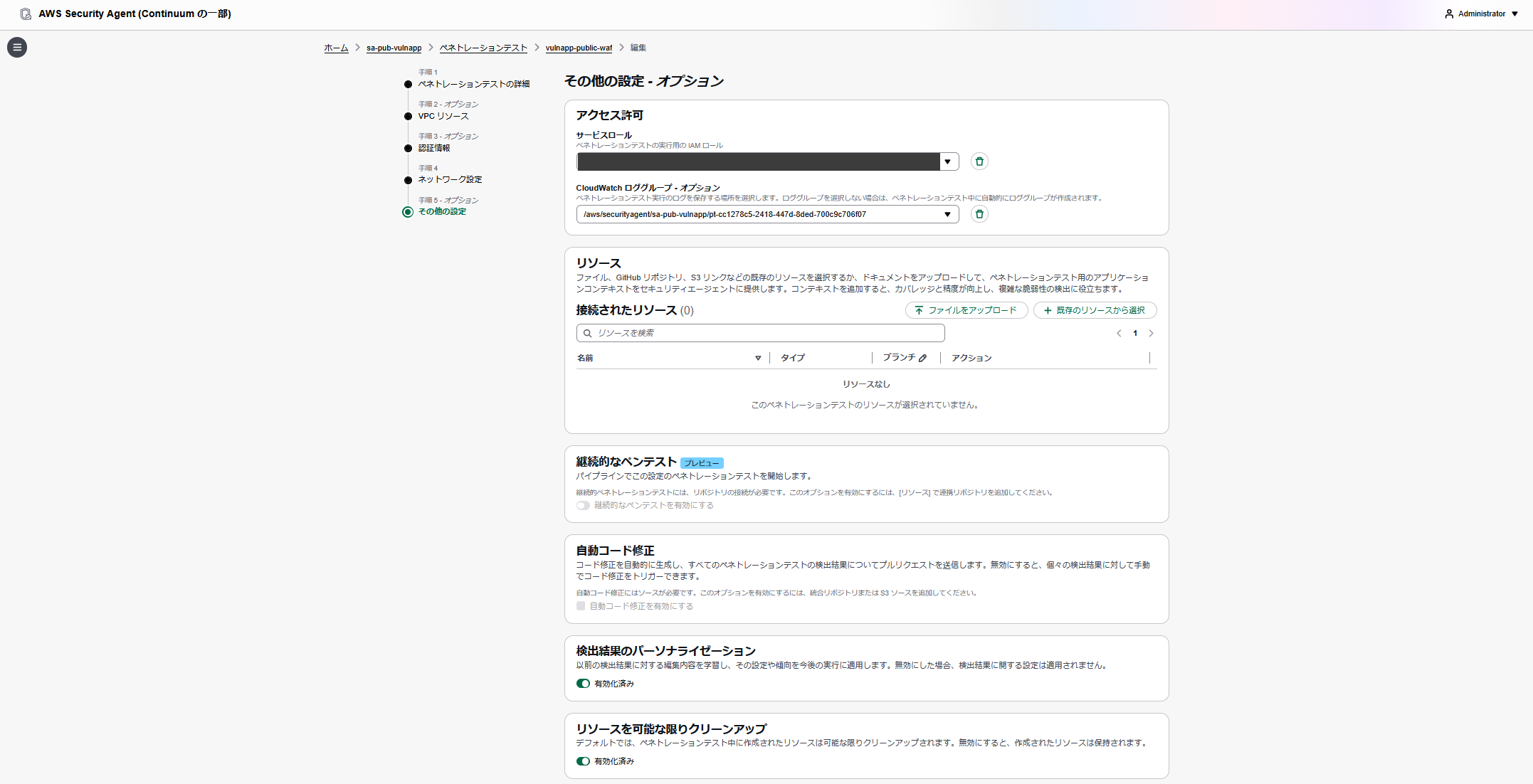1533x784 pixels.
Task: Sort resources by the 名前 column arrow
Action: click(758, 358)
